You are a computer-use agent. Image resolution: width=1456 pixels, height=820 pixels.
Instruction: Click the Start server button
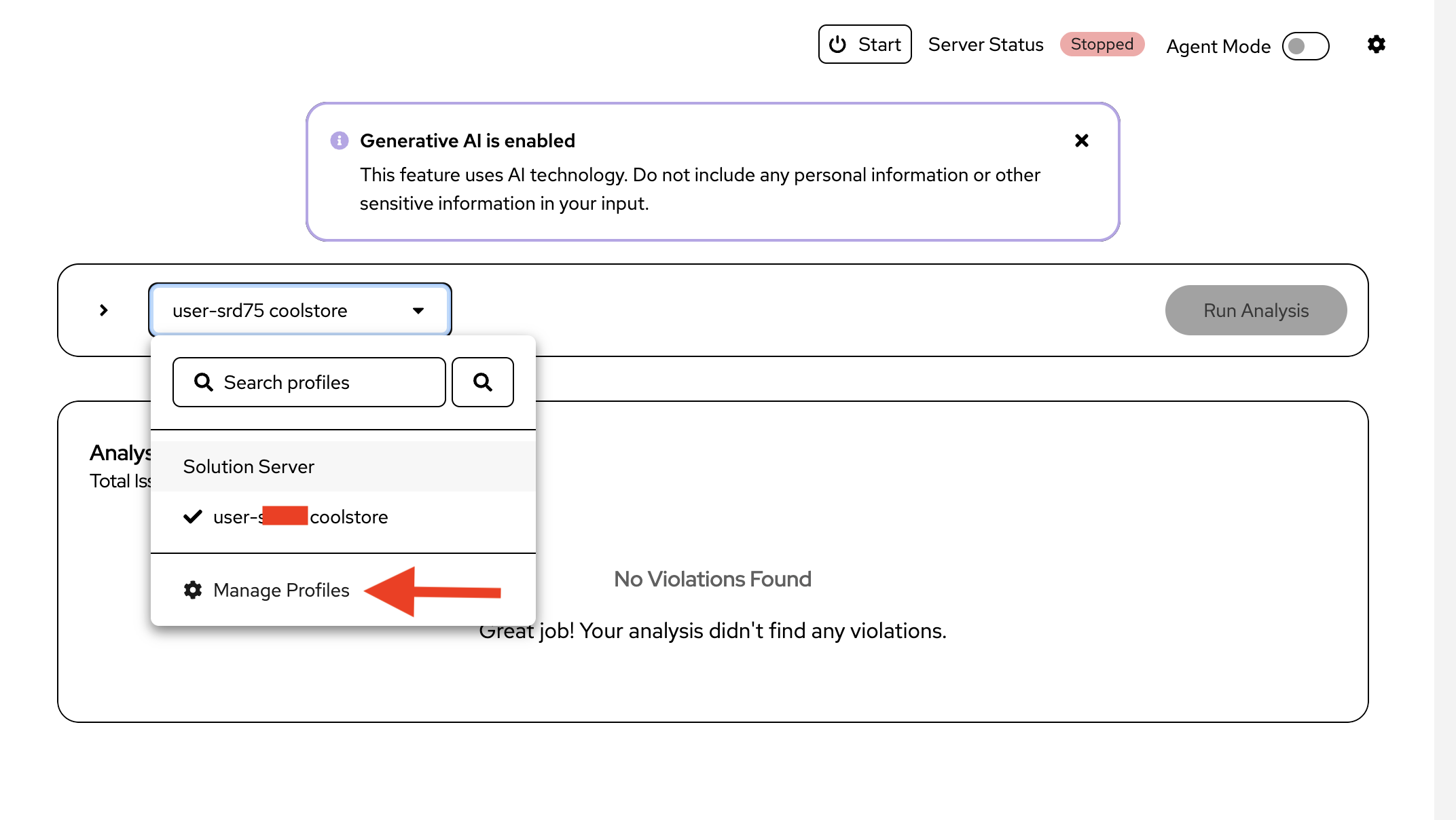(x=864, y=45)
